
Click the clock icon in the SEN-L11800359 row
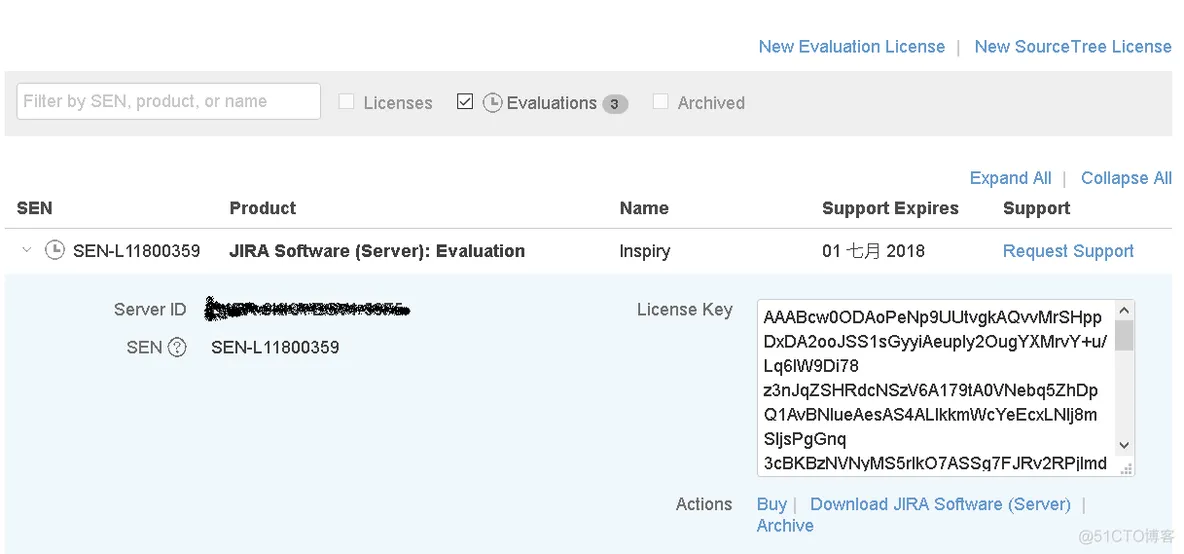click(54, 251)
